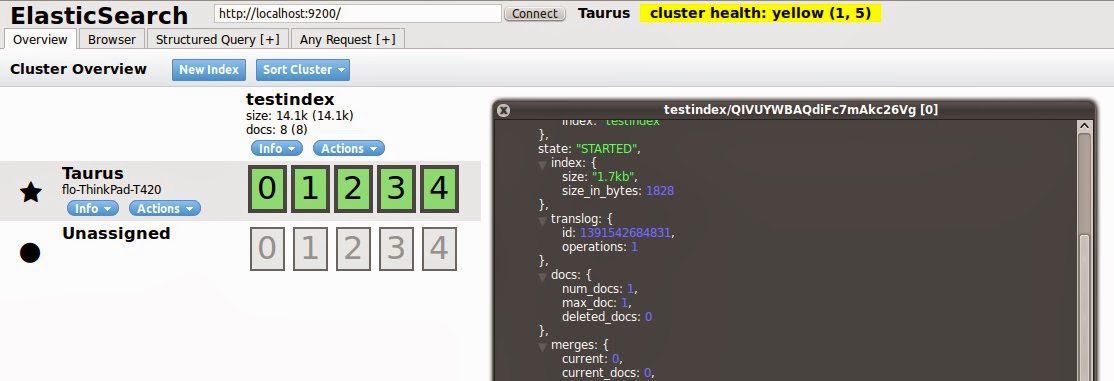Open the Any Request [+] tab
Viewport: 1114px width, 381px height.
click(x=347, y=40)
